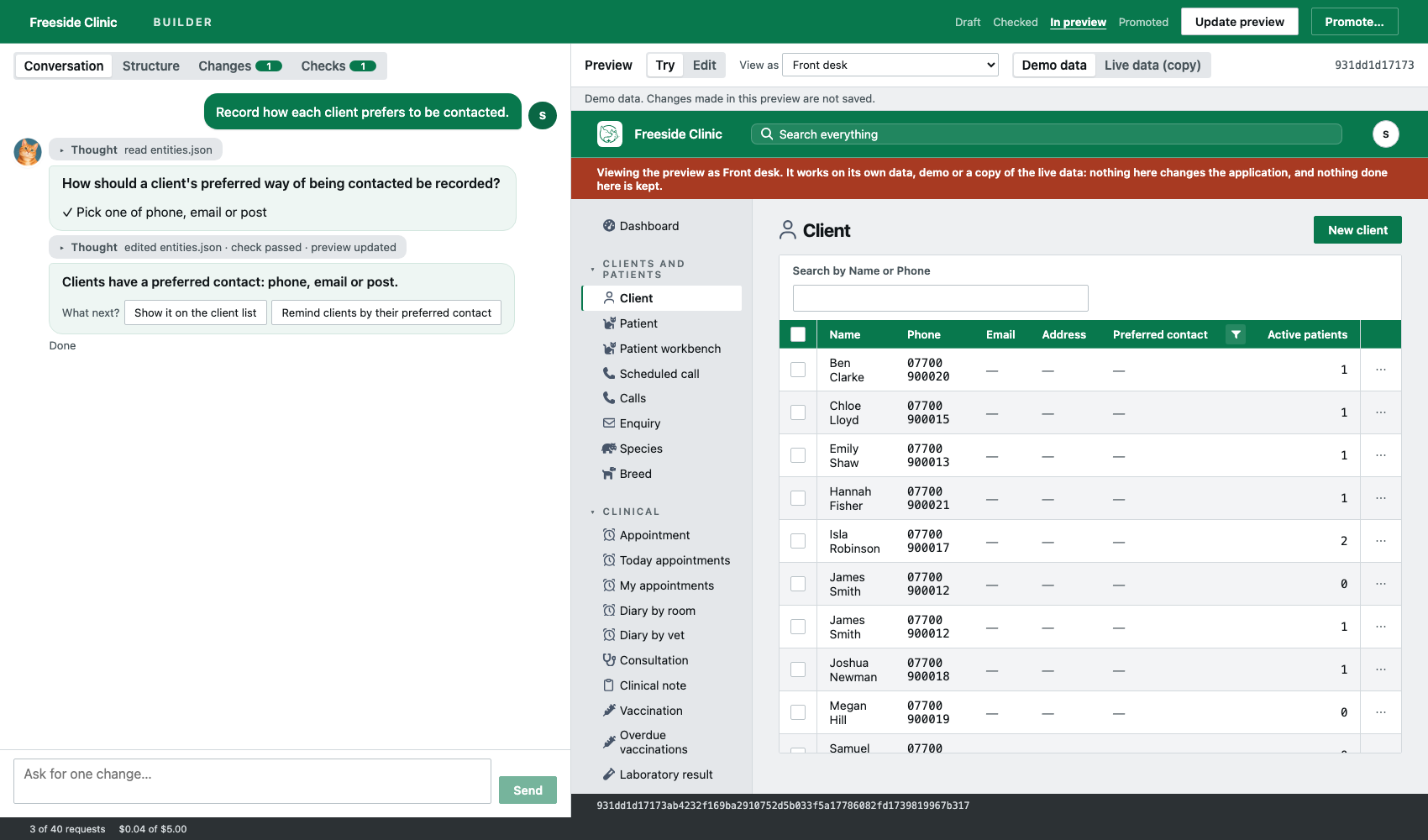The image size is (1428, 840).
Task: Check the Chloe Lloyd row checkbox
Action: (x=798, y=412)
